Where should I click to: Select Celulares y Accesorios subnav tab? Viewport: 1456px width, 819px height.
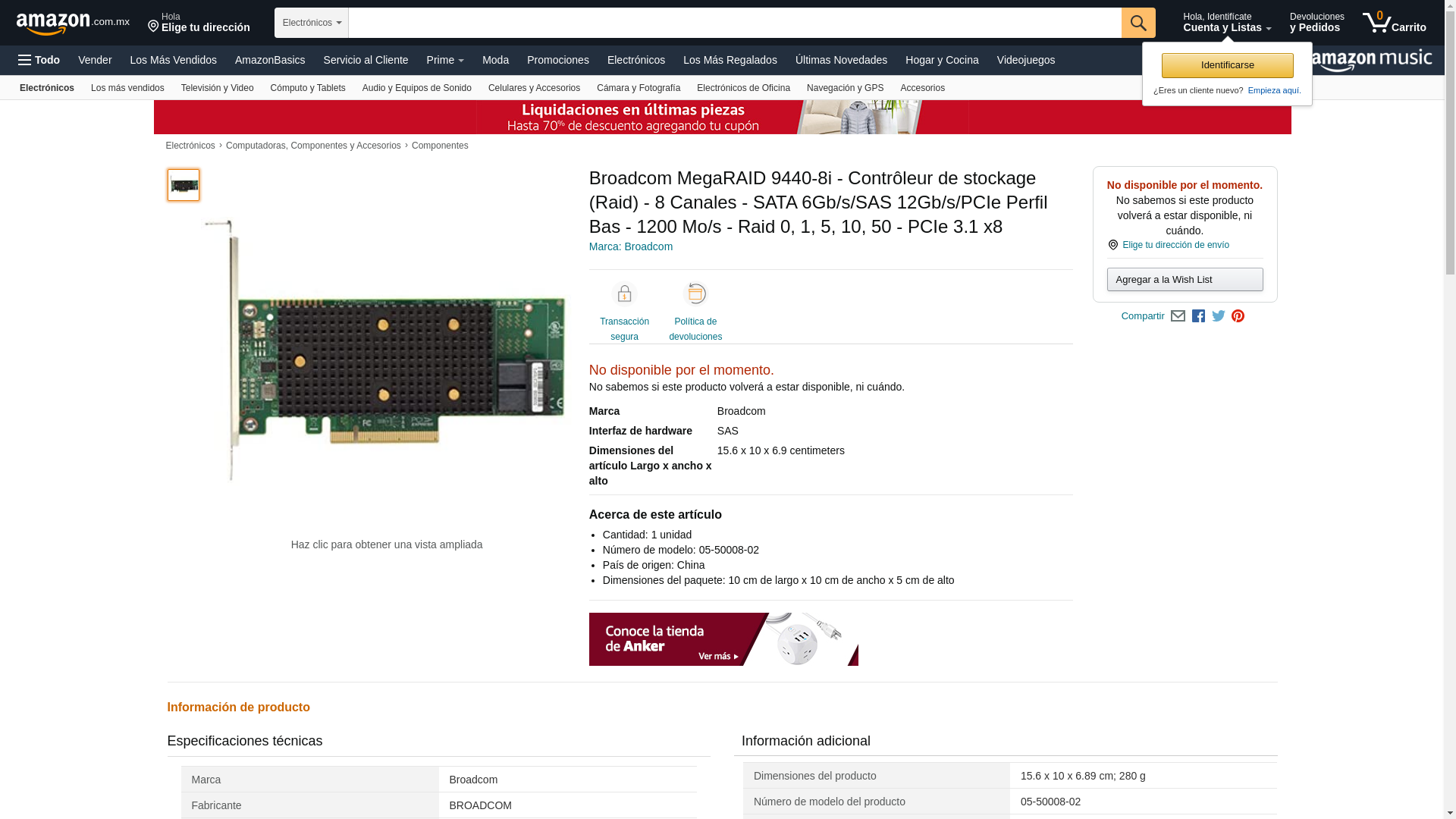click(x=534, y=88)
